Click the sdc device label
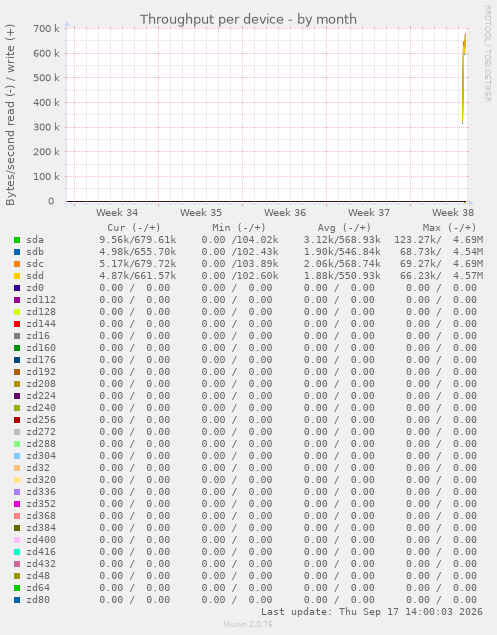The width and height of the screenshot is (497, 635). (35, 264)
